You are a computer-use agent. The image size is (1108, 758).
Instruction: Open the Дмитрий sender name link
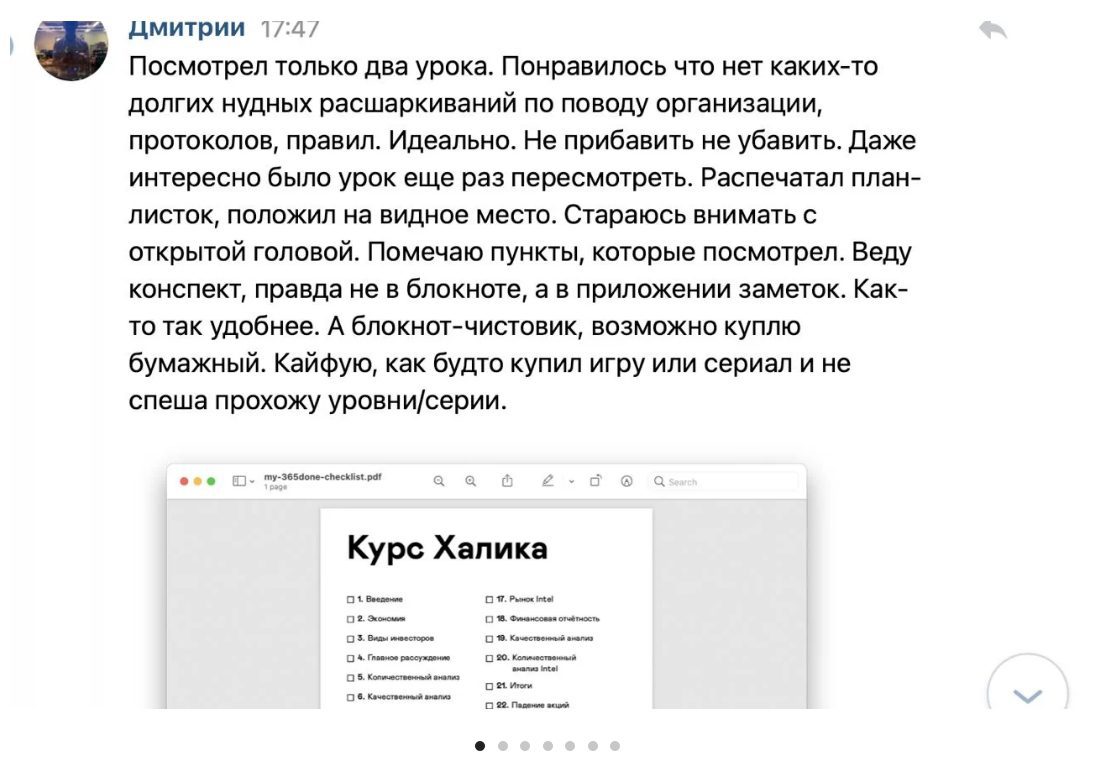[187, 29]
